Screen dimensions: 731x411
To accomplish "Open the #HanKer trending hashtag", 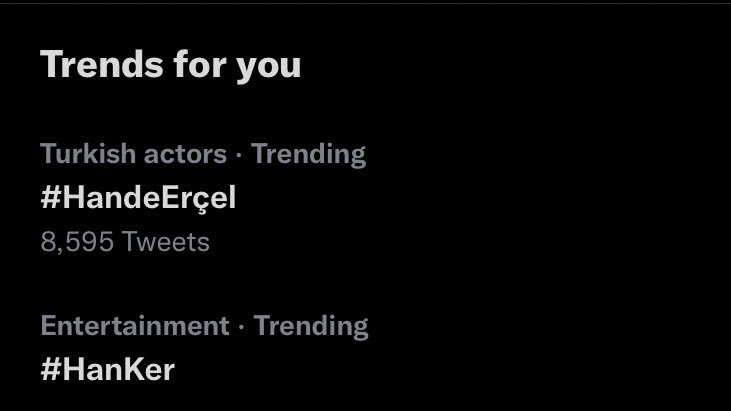I will [107, 370].
